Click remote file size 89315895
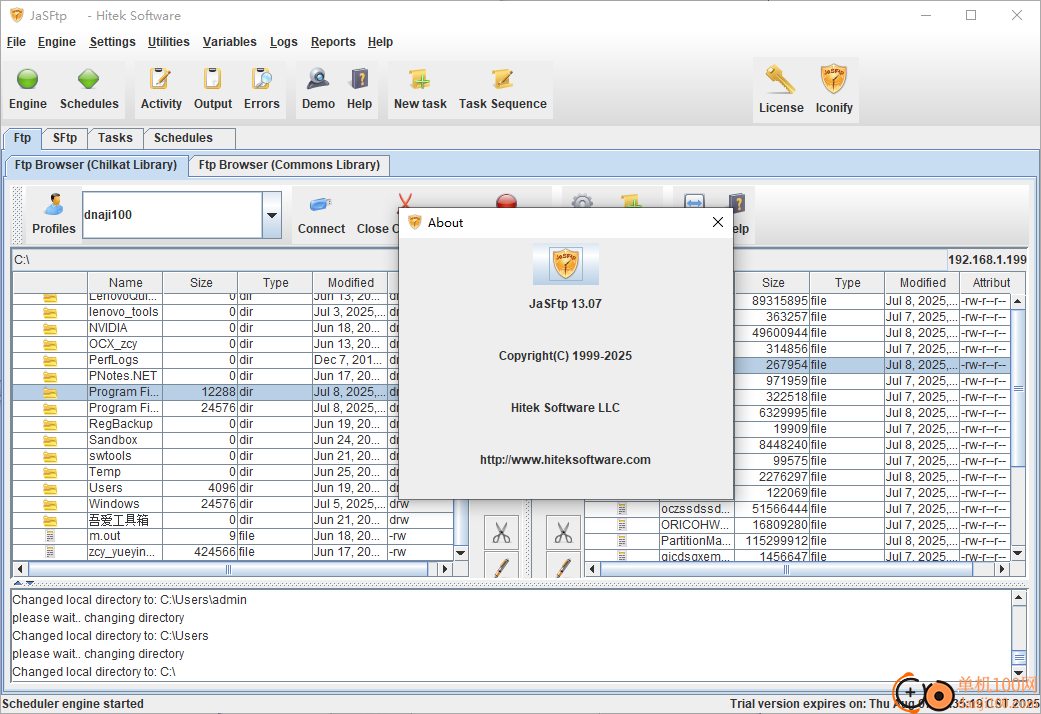The image size is (1041, 714). [x=779, y=301]
